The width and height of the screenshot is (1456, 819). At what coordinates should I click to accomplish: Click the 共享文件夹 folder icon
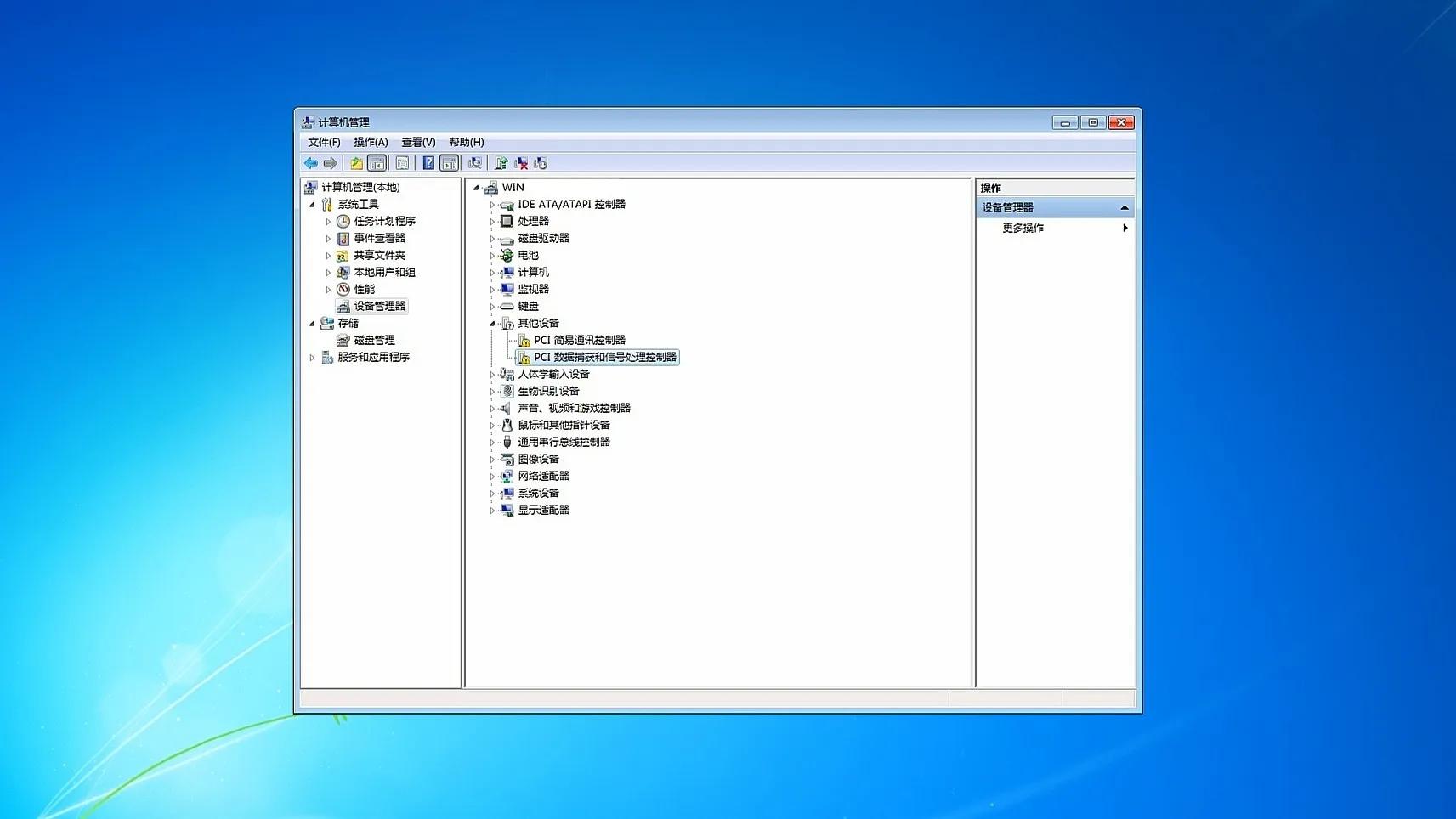pos(343,255)
